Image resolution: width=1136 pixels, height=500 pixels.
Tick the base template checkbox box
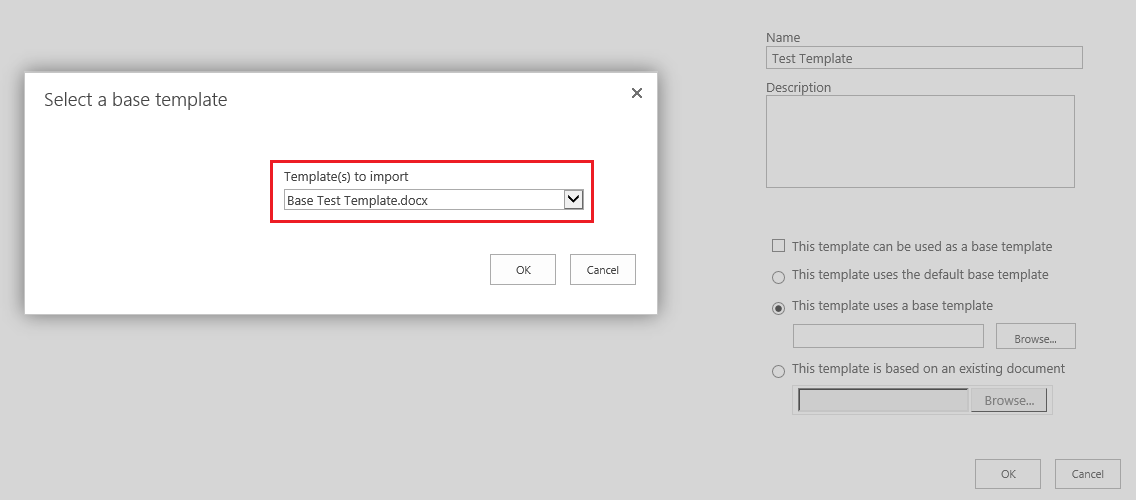pyautogui.click(x=778, y=246)
